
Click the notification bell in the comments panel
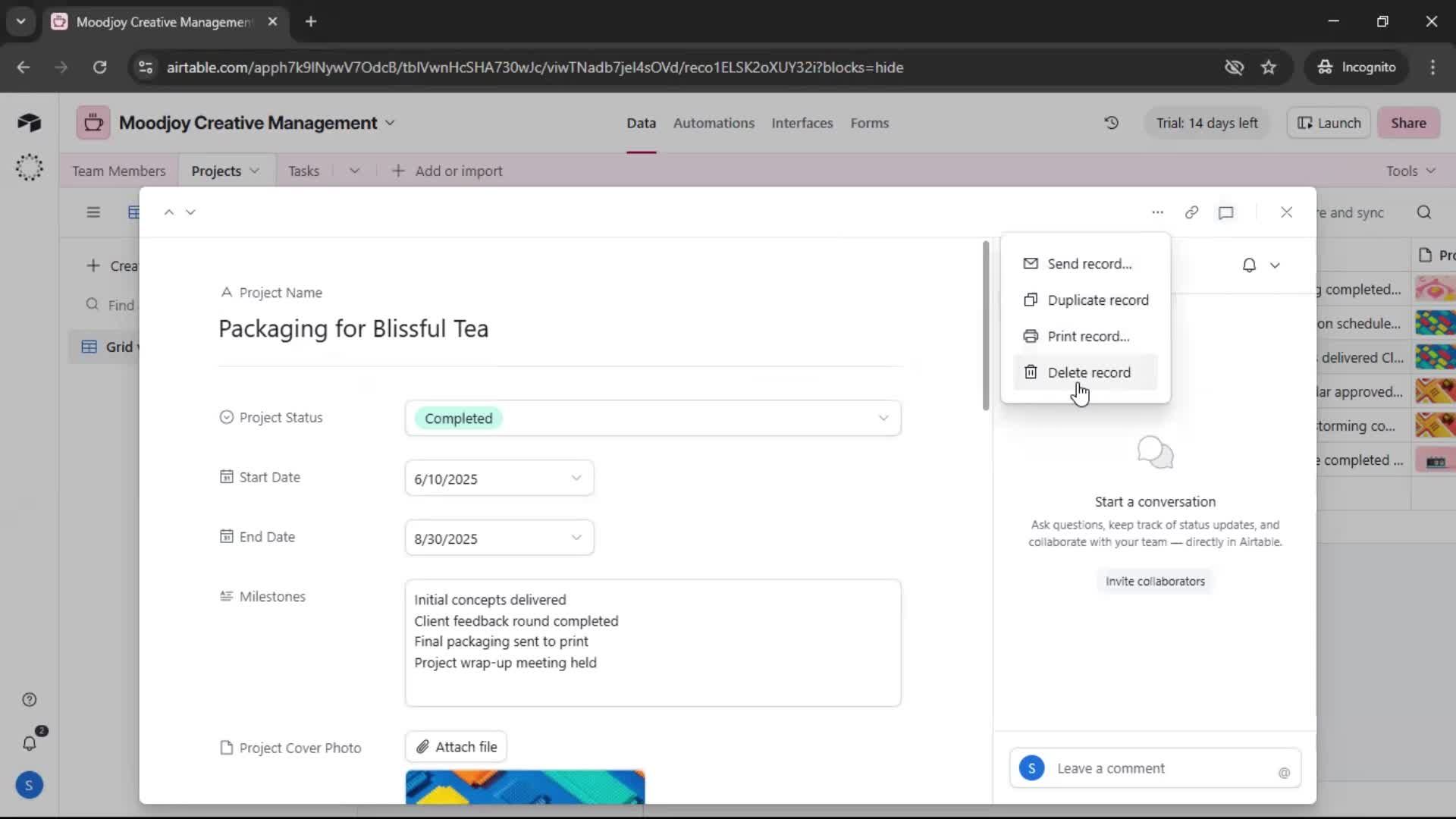coord(1249,265)
